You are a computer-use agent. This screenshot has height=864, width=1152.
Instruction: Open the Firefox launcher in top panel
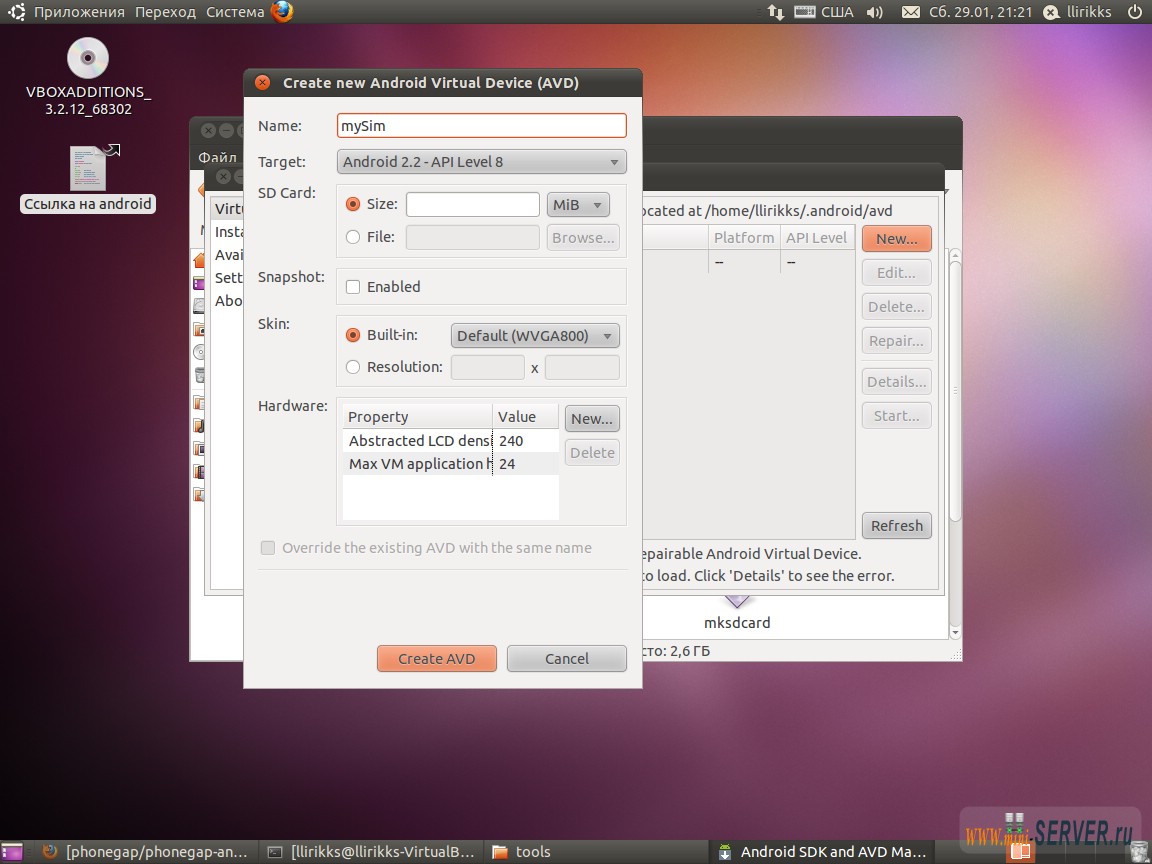281,11
